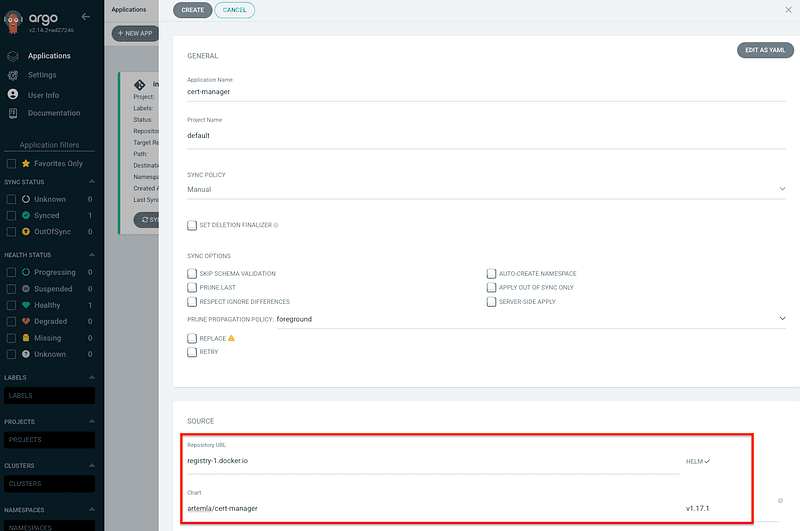
Task: Open the Sync Policy dropdown
Action: click(486, 189)
